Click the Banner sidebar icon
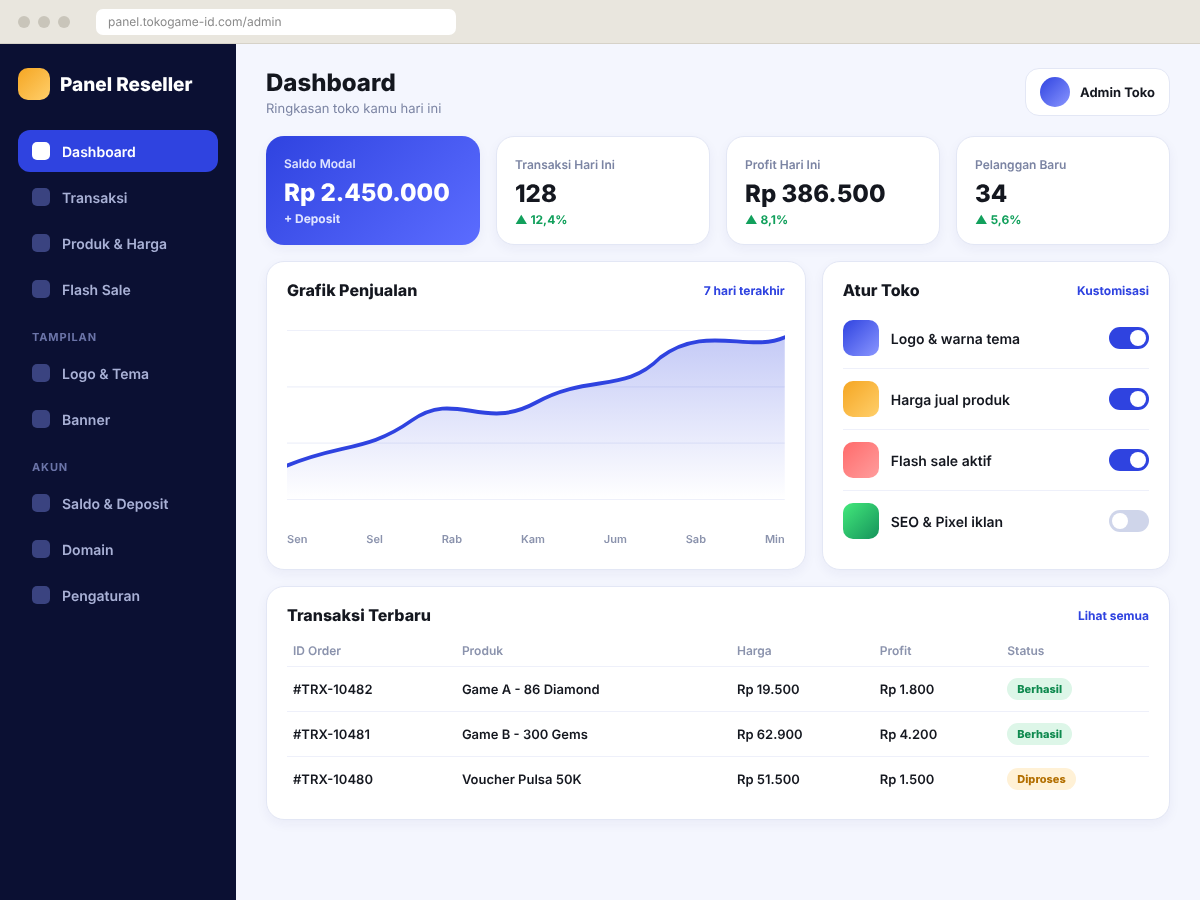The image size is (1200, 900). tap(41, 419)
